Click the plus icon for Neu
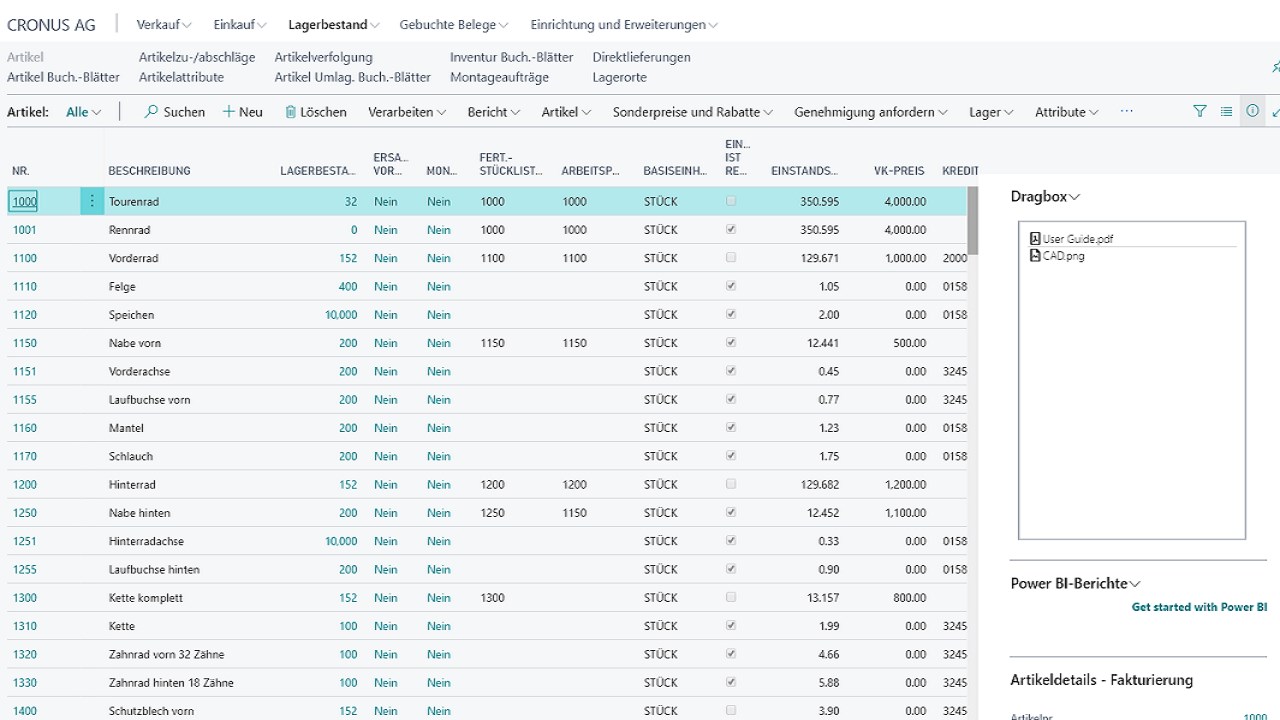 229,112
